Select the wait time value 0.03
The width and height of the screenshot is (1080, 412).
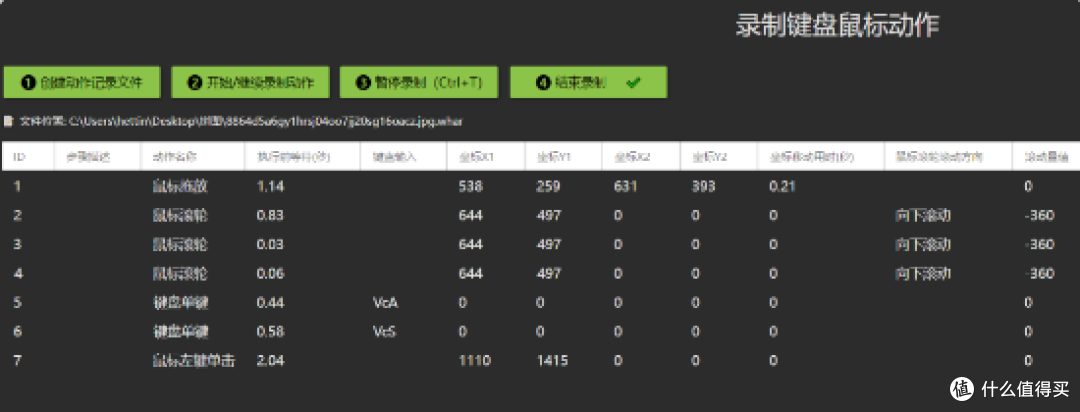(x=270, y=245)
